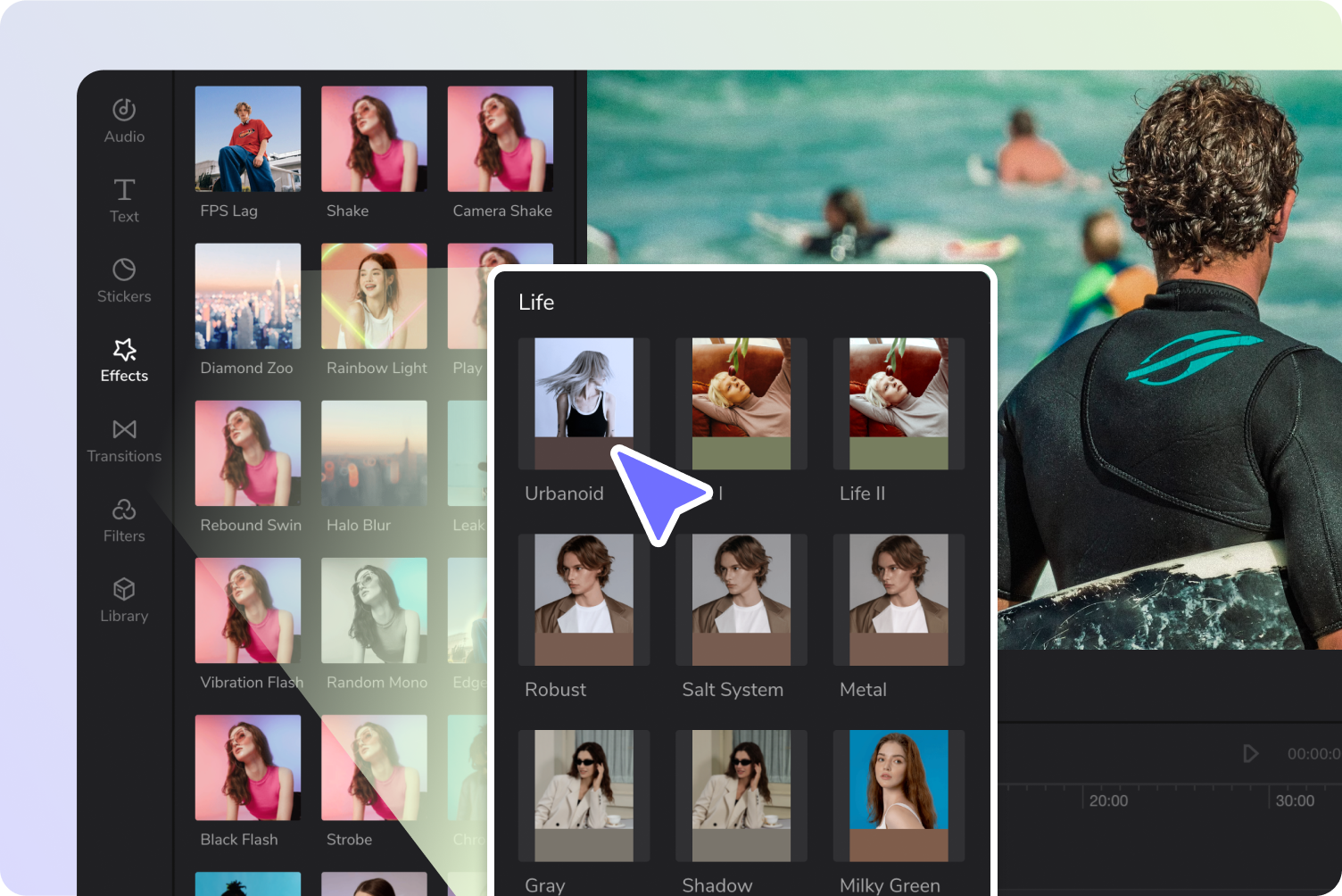1342x896 pixels.
Task: Select the Life II filter
Action: pos(899,403)
